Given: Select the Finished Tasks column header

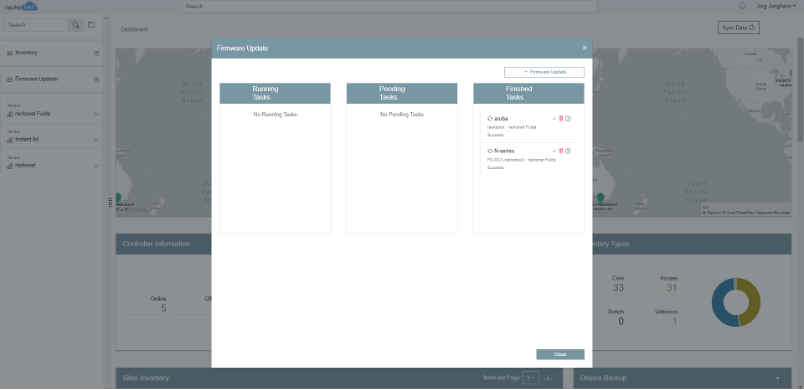Looking at the screenshot, I should coord(529,93).
